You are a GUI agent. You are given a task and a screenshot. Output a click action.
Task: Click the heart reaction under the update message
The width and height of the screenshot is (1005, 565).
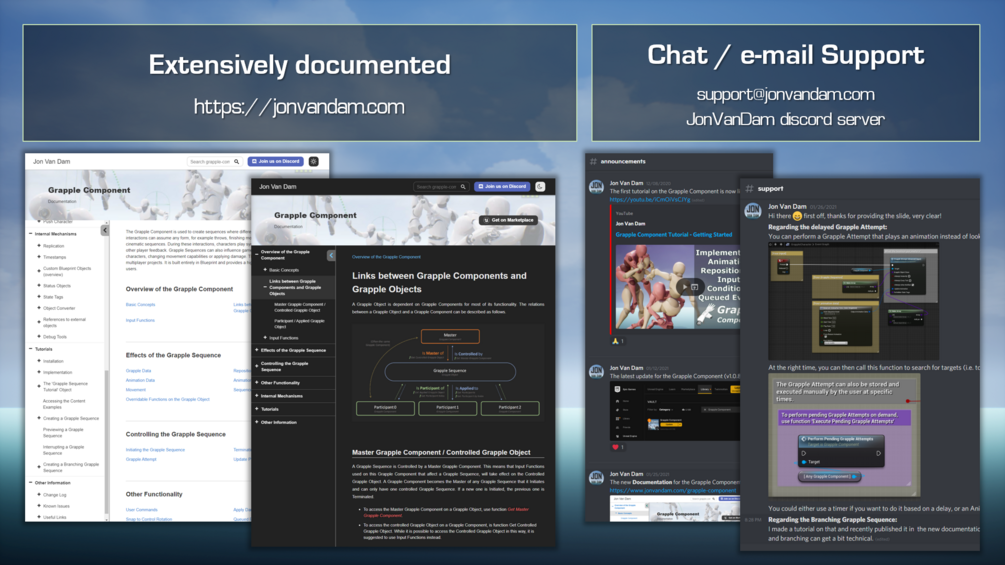[619, 447]
